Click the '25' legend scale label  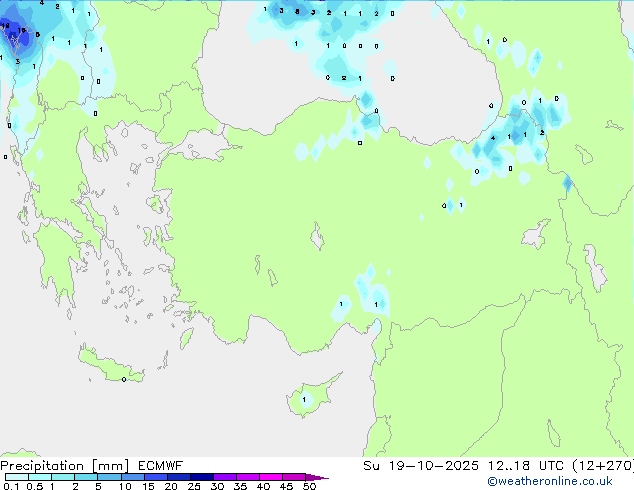(194, 486)
